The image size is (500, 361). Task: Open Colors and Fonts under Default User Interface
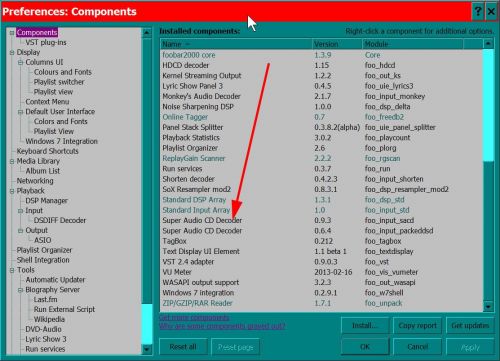coord(60,122)
